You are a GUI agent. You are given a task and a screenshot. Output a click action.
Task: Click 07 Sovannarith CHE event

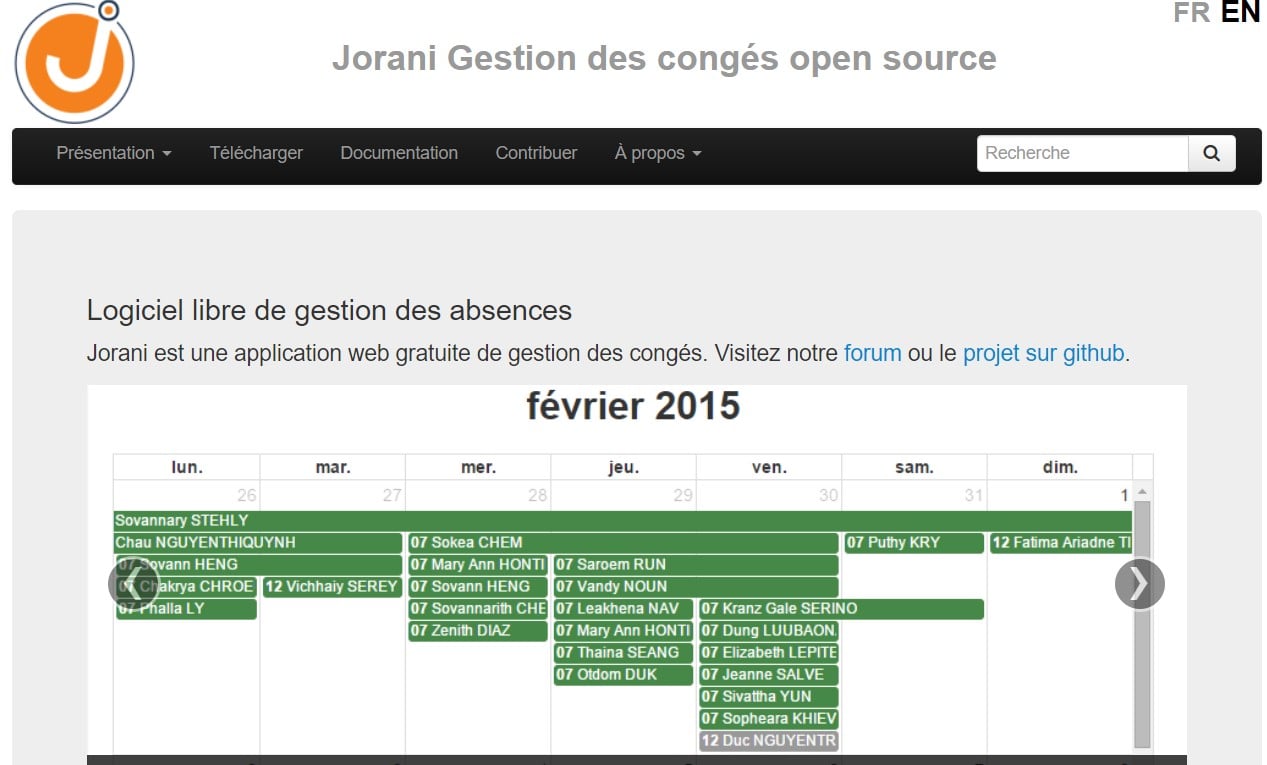(x=478, y=609)
